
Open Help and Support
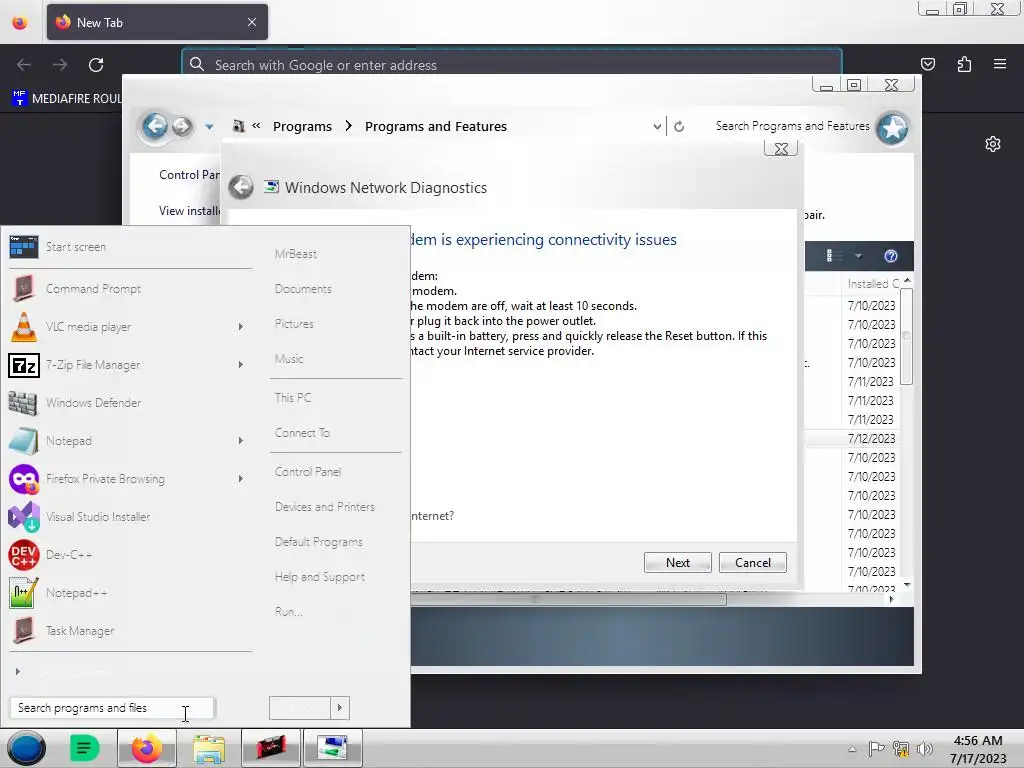[x=319, y=577]
